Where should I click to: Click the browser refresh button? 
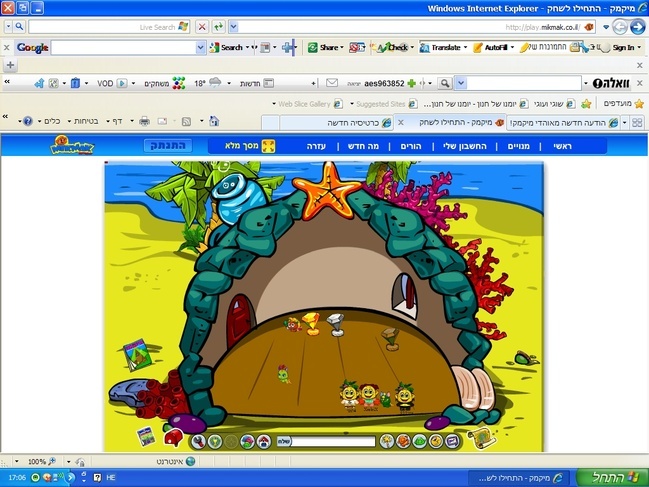coord(219,27)
